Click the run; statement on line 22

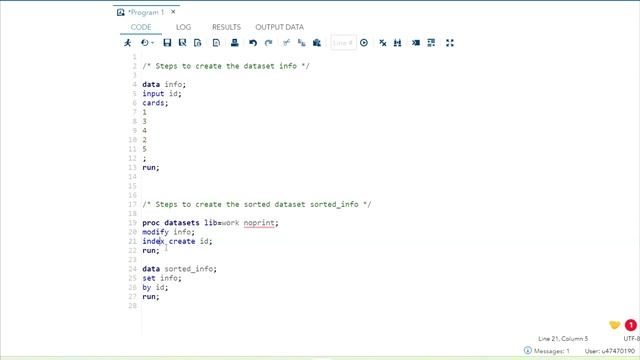(x=151, y=251)
